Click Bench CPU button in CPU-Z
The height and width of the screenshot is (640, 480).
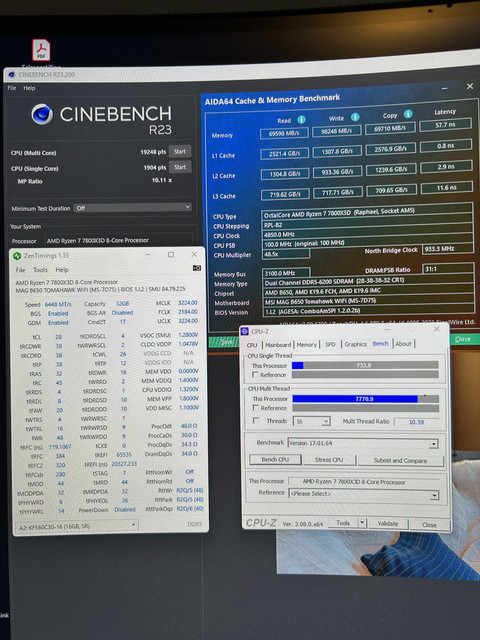point(275,460)
